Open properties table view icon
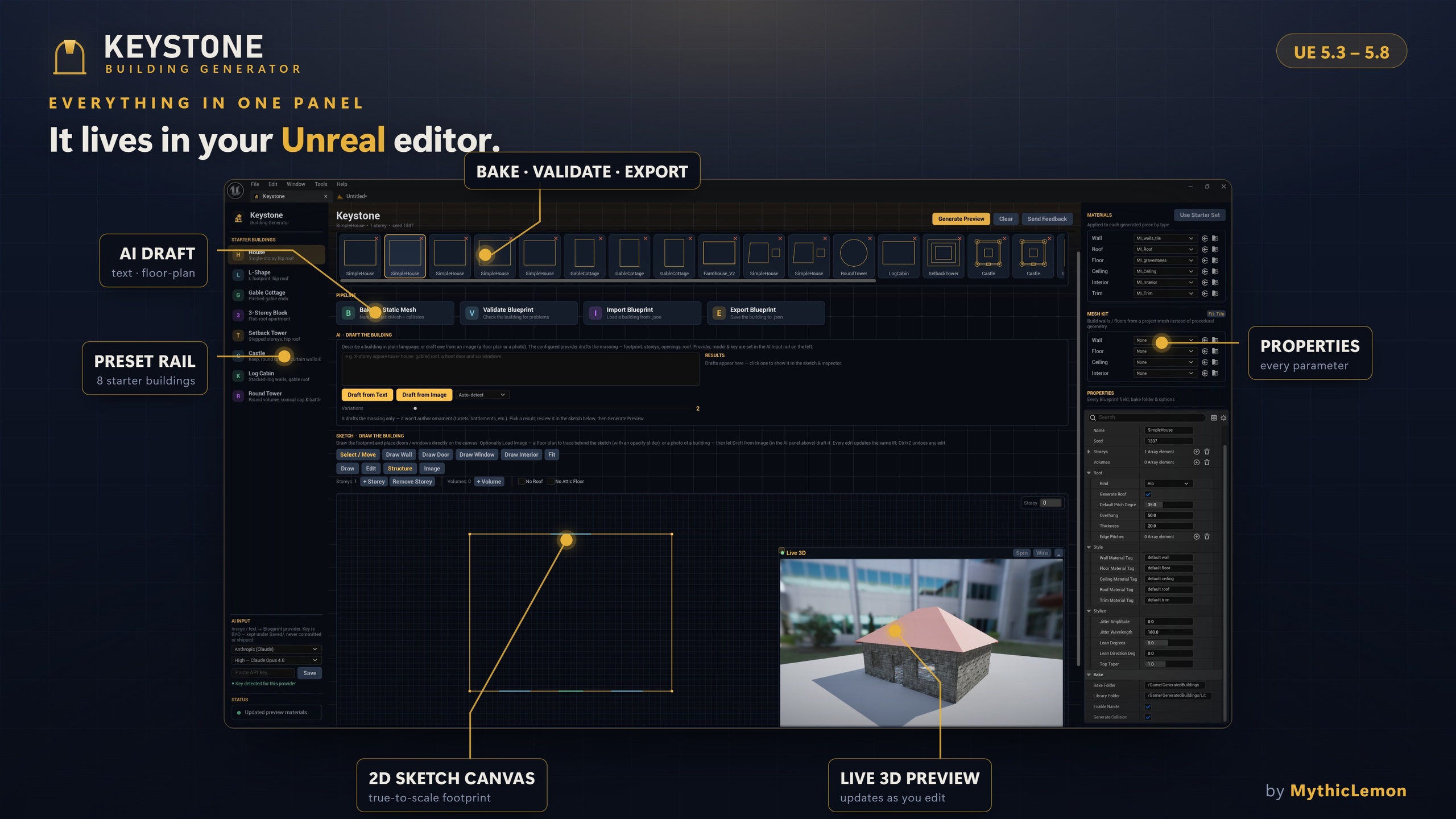The image size is (1456, 819). (1214, 418)
